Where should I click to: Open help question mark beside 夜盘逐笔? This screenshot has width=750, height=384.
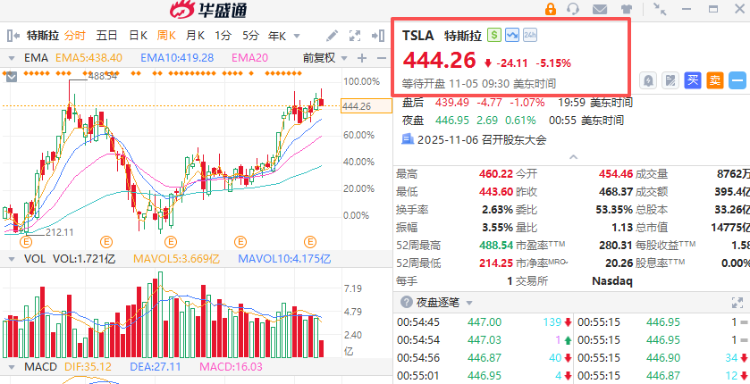(407, 302)
